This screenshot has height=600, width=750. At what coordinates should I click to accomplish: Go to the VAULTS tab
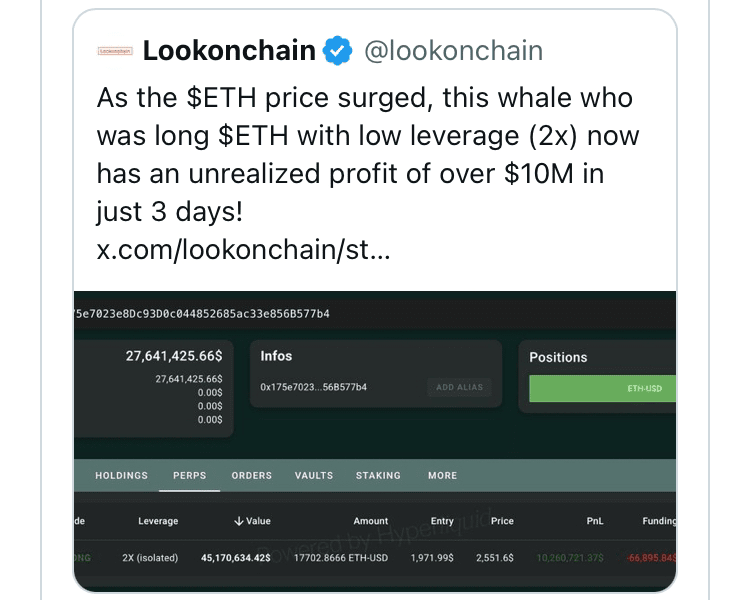(314, 476)
